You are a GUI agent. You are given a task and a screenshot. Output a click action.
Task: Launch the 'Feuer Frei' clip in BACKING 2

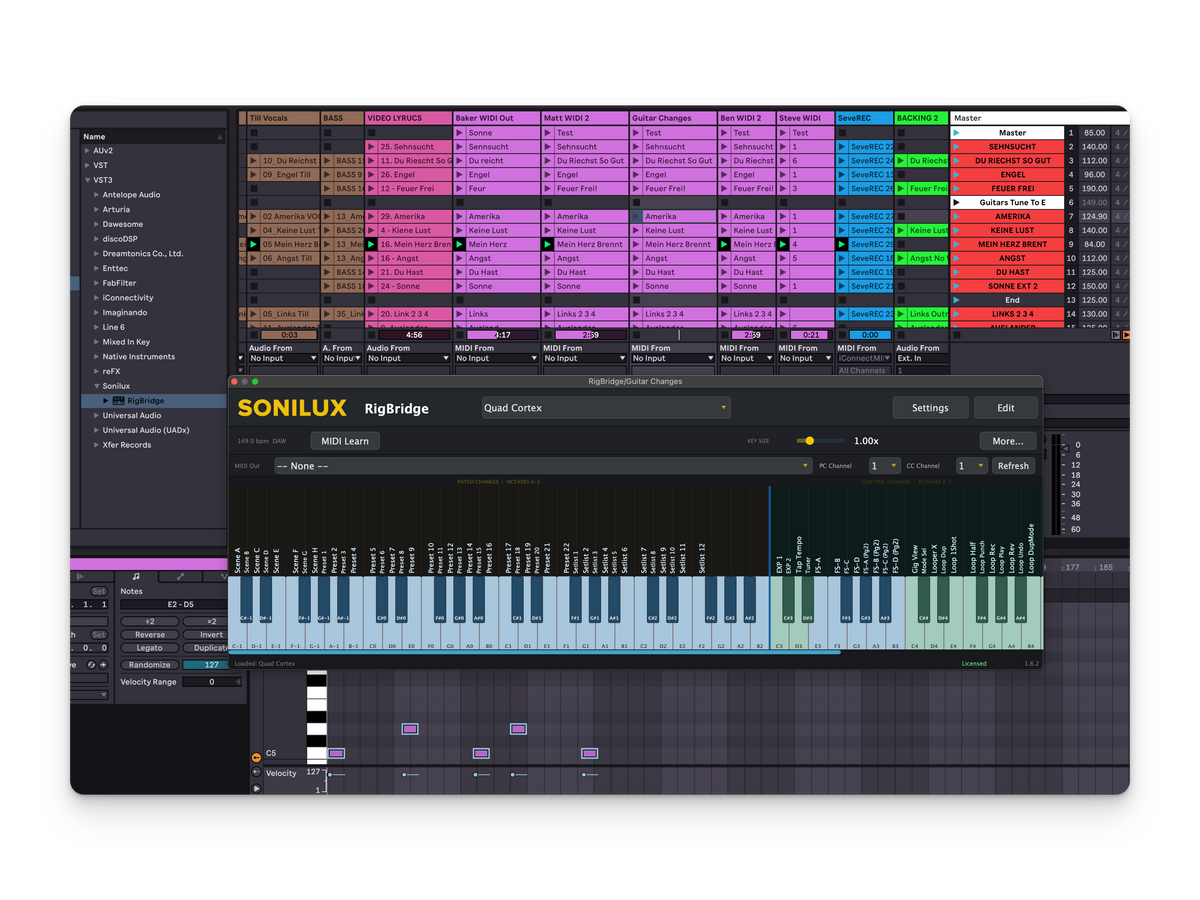(901, 189)
